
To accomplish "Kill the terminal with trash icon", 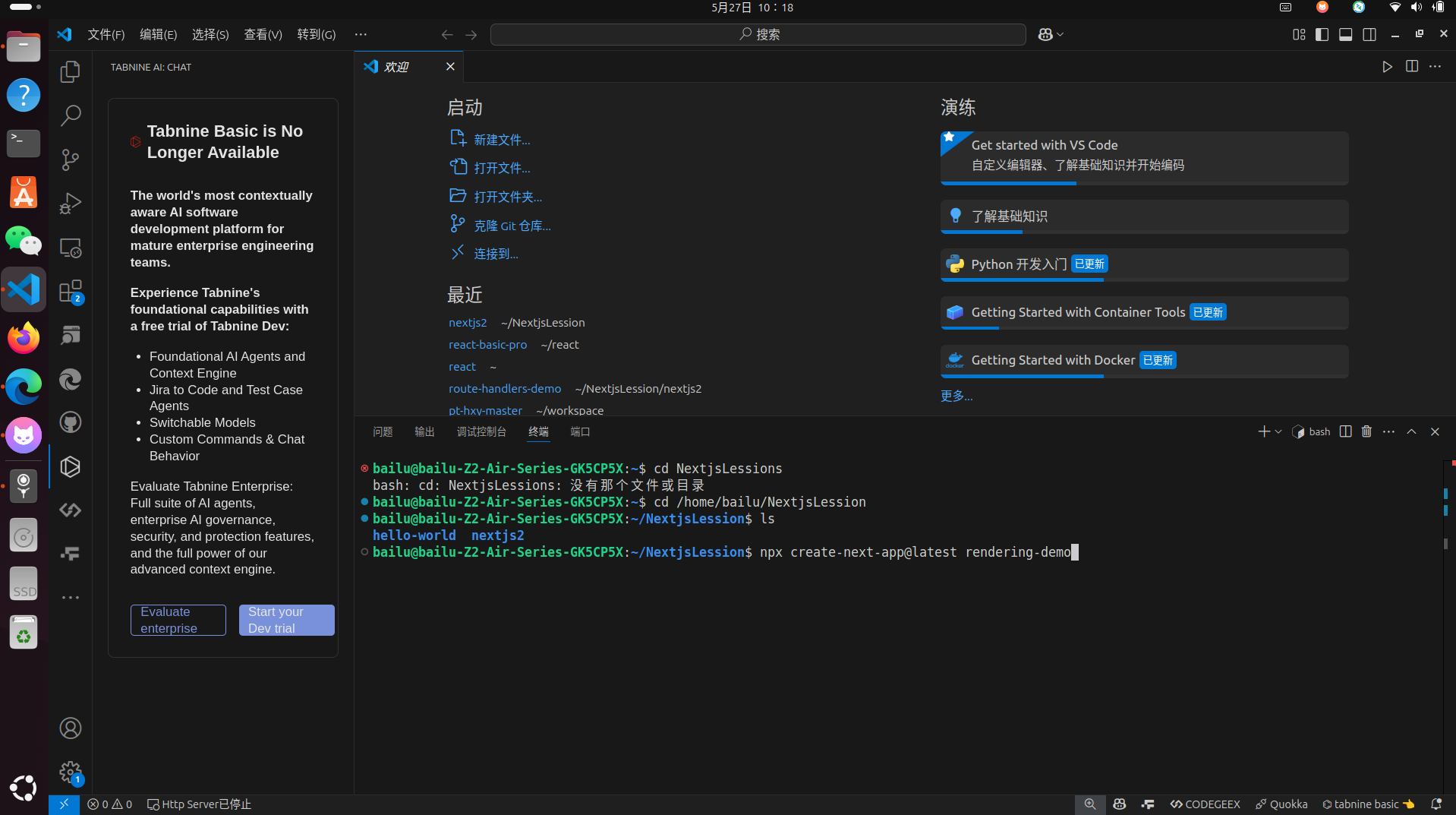I will point(1366,431).
